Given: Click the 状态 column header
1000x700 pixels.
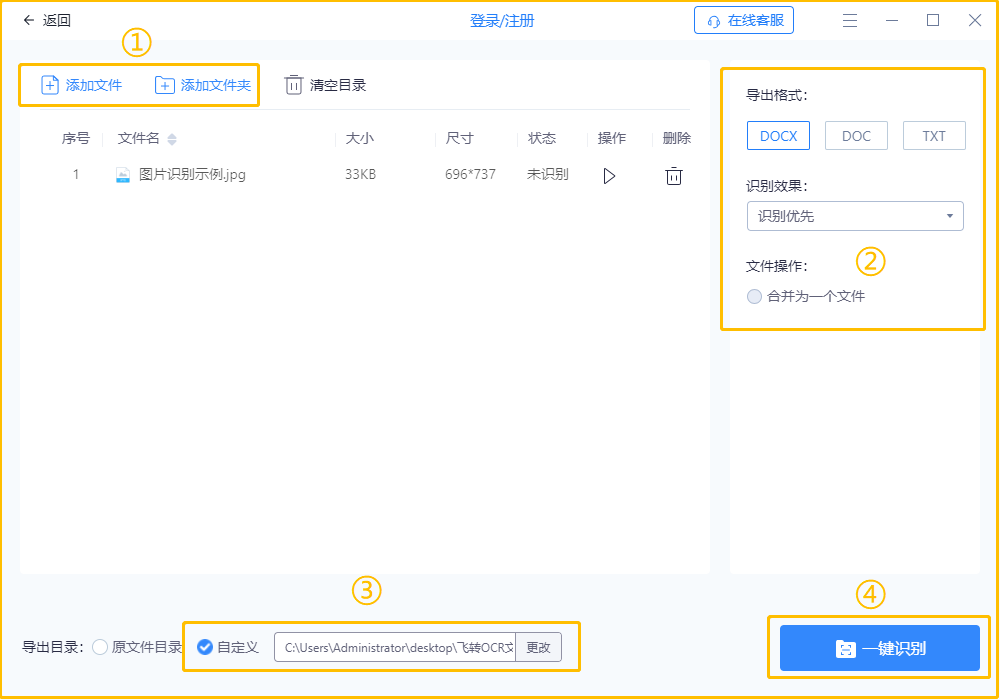Looking at the screenshot, I should [x=541, y=138].
